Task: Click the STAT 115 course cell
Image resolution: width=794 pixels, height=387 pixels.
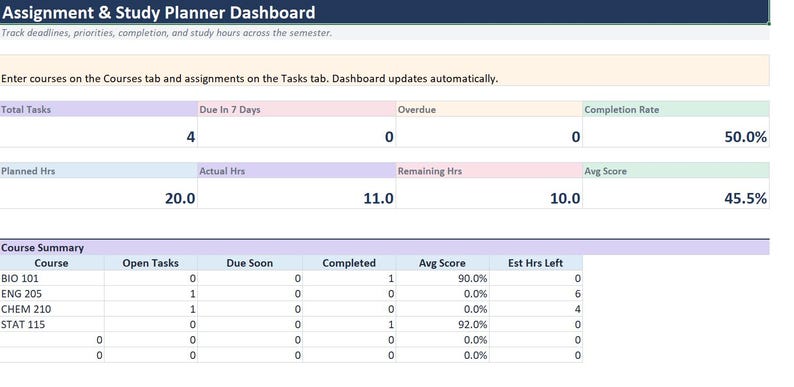Action: [52, 324]
